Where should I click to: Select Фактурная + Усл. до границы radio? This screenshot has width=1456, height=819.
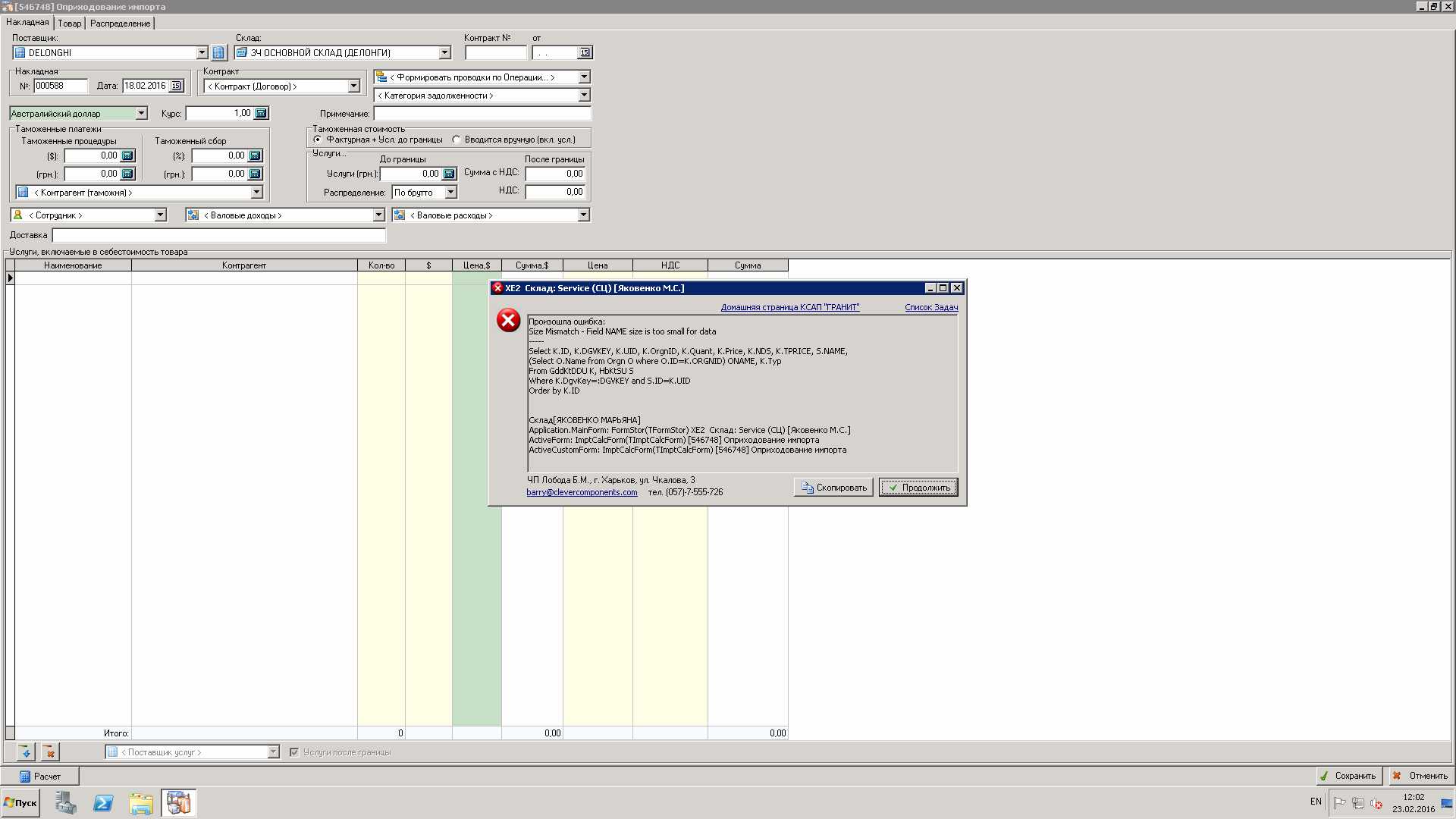tap(318, 140)
